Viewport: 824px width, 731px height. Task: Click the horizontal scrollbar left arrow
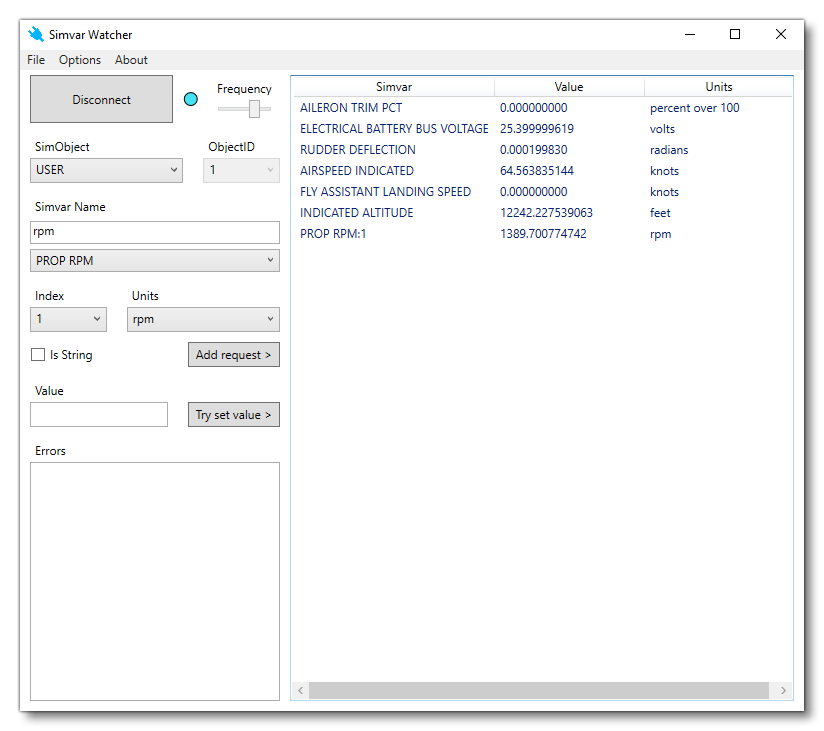coord(300,690)
